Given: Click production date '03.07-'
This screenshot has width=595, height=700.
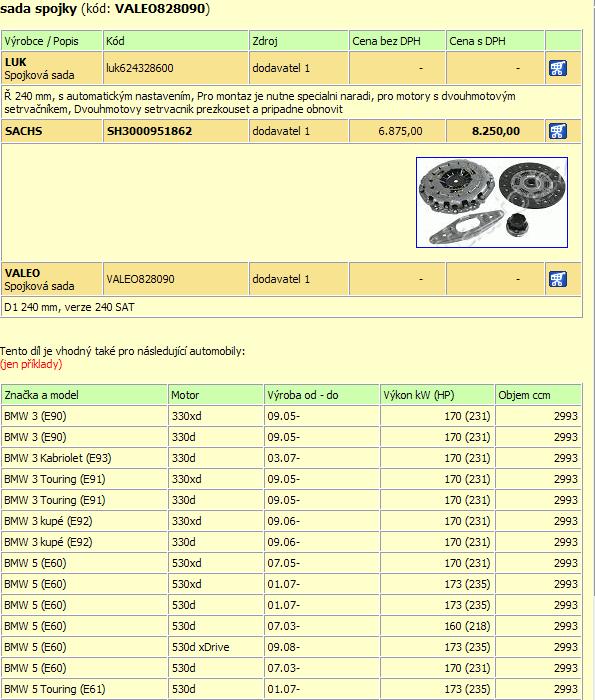Looking at the screenshot, I should (283, 458).
